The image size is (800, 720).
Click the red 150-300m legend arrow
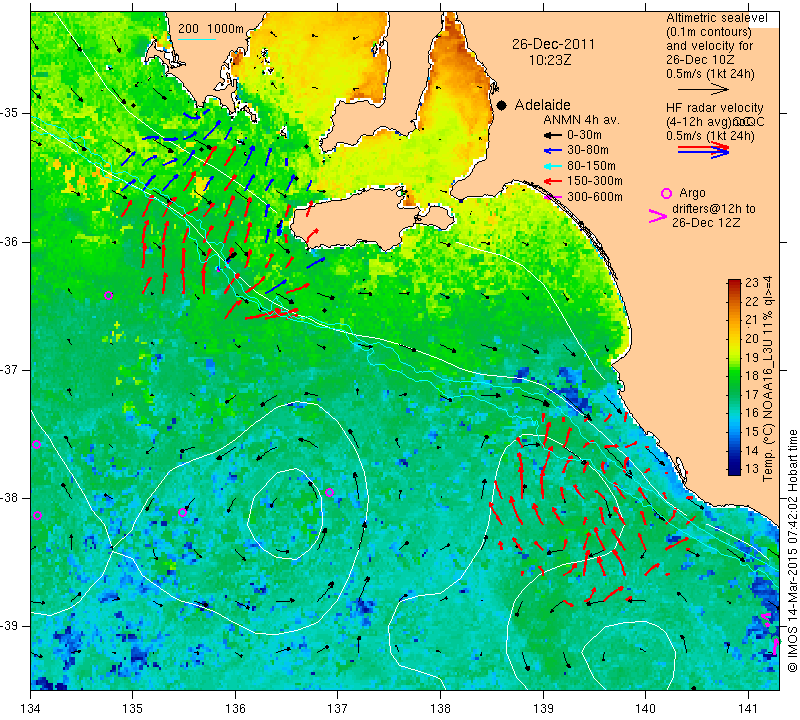click(x=552, y=181)
